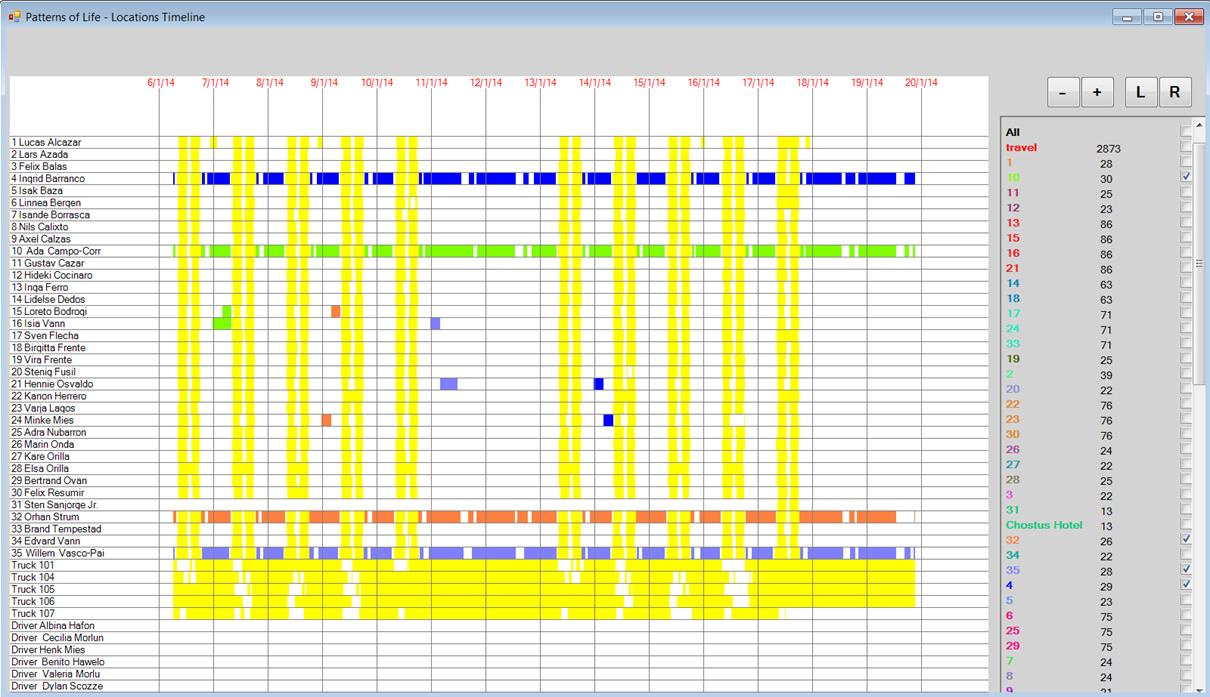Screen dimensions: 1210x697
Task: Uncheck the location 10 checkbox
Action: (1186, 177)
